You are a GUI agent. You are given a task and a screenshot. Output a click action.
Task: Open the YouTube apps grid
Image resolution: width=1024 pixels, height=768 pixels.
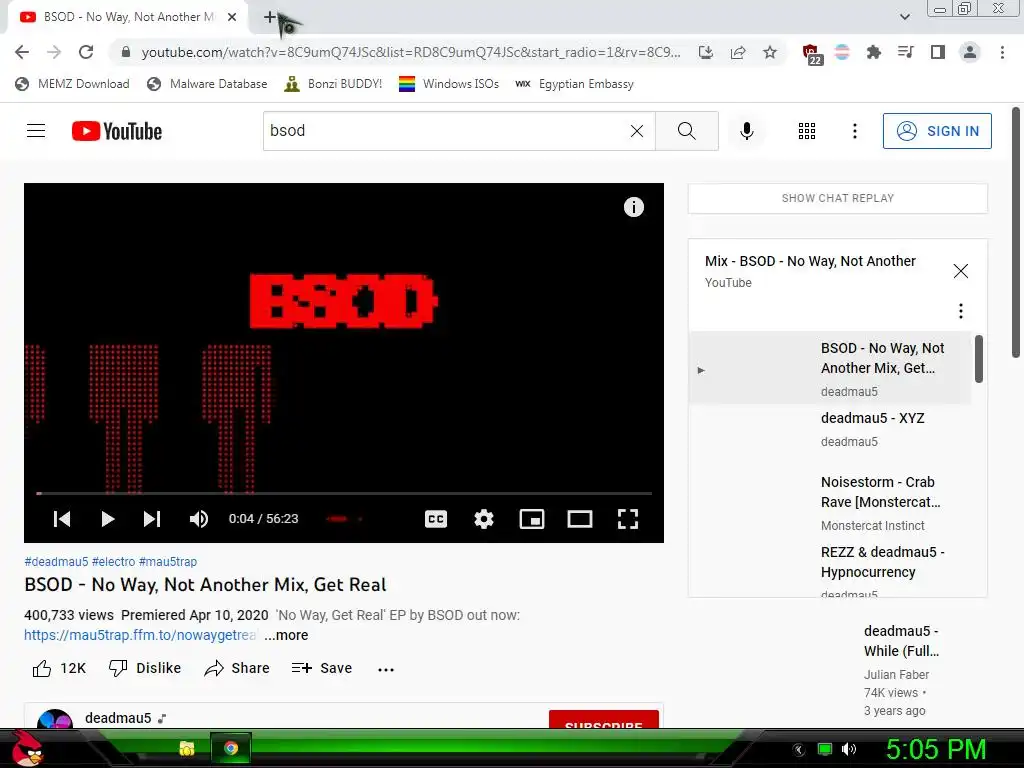[x=807, y=131]
